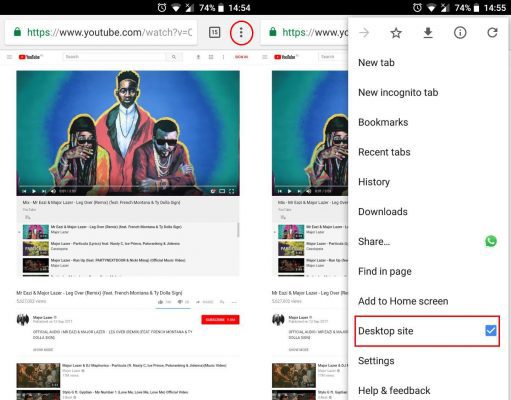
Task: Seek on the left video progress bar
Action: click(128, 186)
